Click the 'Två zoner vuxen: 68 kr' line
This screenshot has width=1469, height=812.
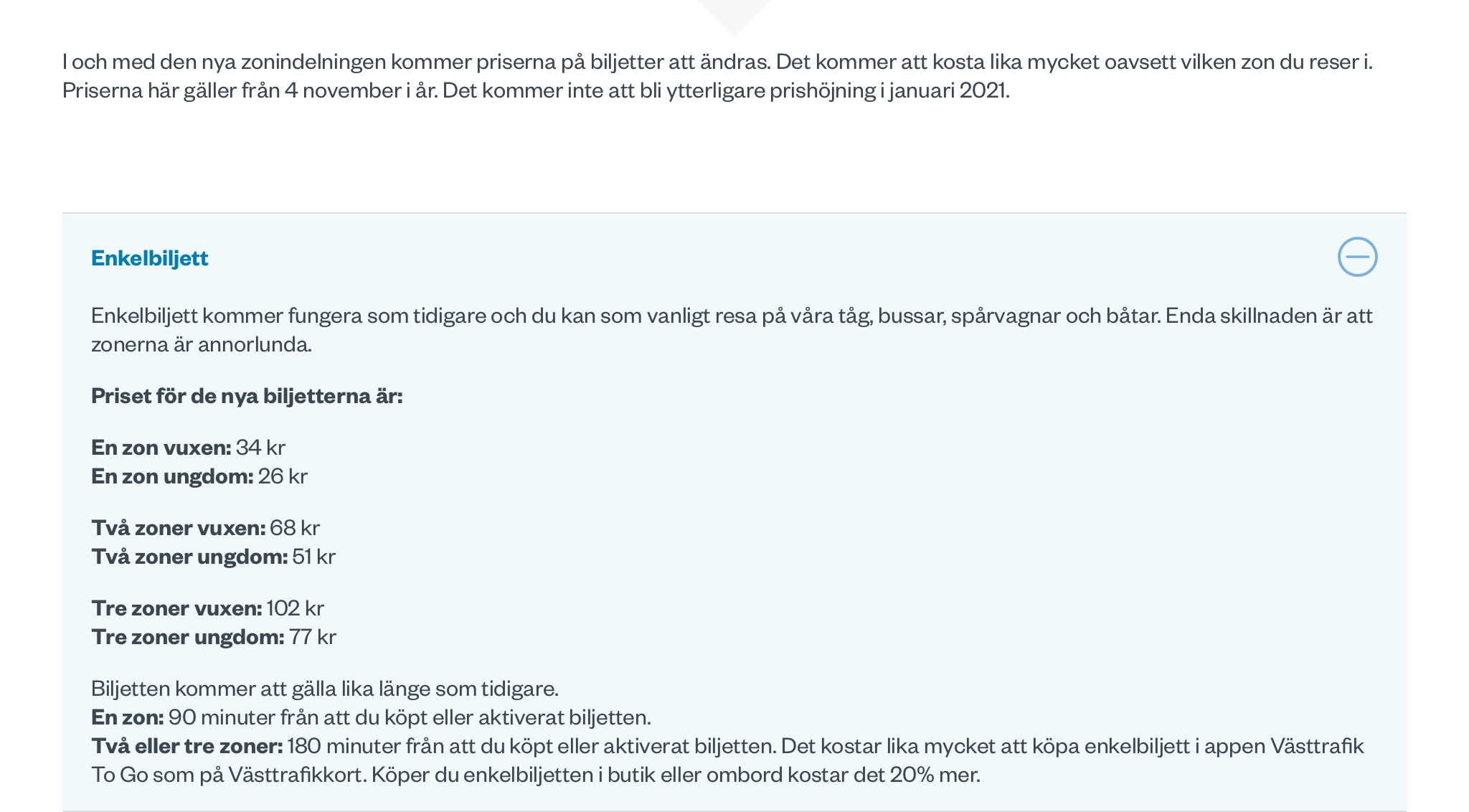205,528
